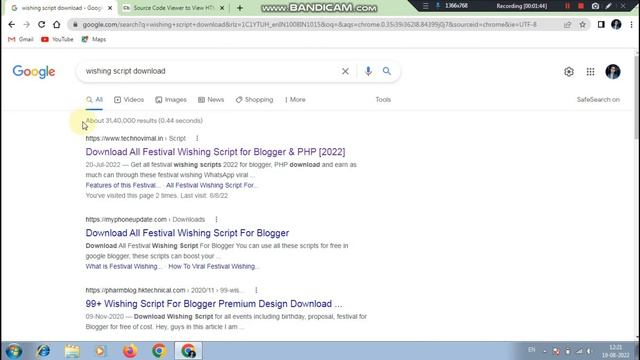Viewport: 640px width, 360px height.
Task: Open SafeSearch on settings
Action: [x=598, y=100]
